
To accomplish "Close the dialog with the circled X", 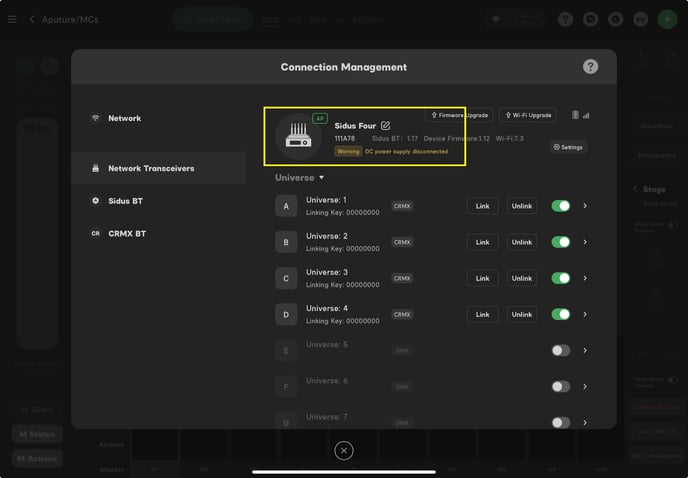I will tap(344, 450).
